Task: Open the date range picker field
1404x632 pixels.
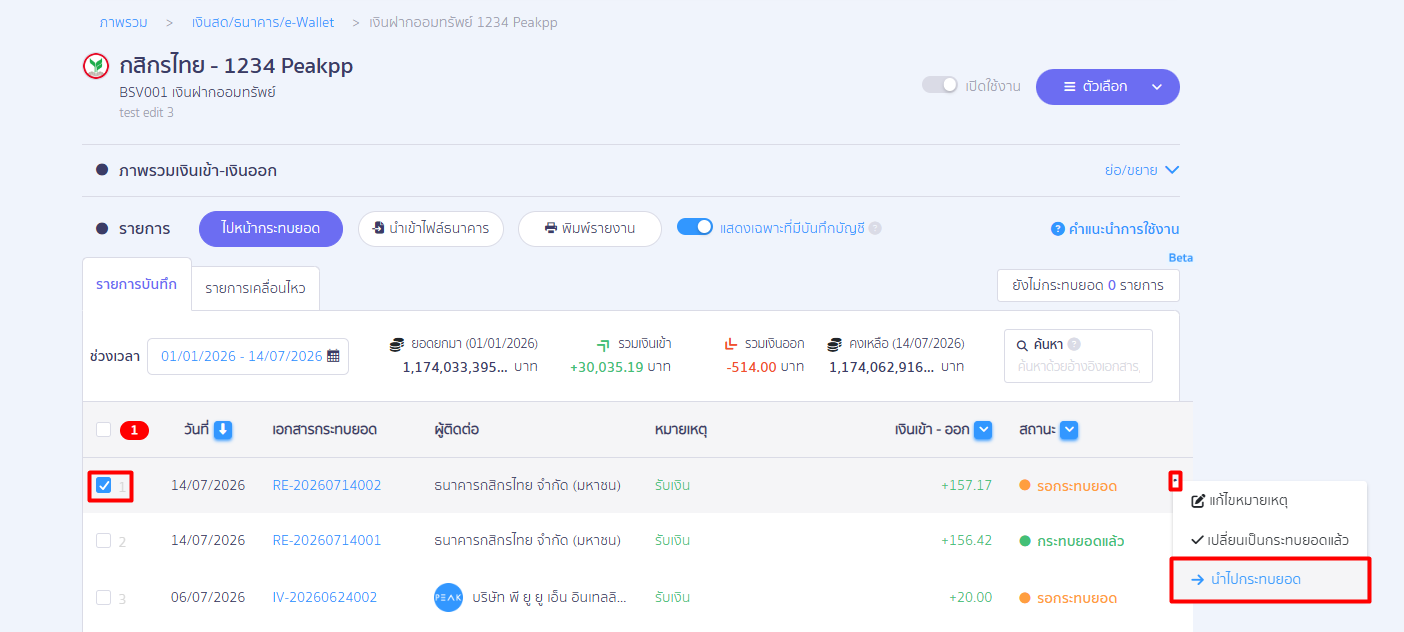Action: pyautogui.click(x=248, y=356)
